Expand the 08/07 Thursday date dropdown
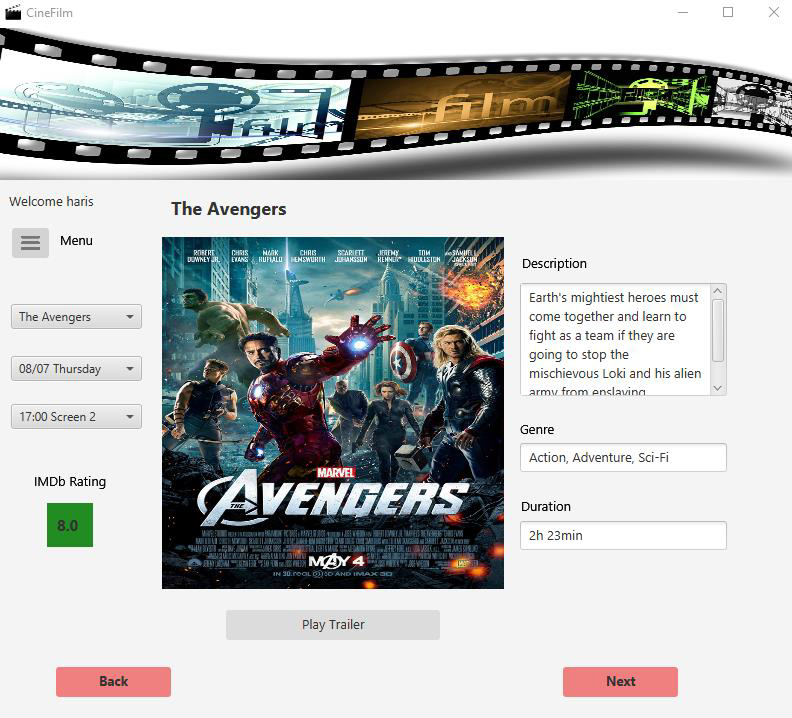792x718 pixels. [76, 369]
